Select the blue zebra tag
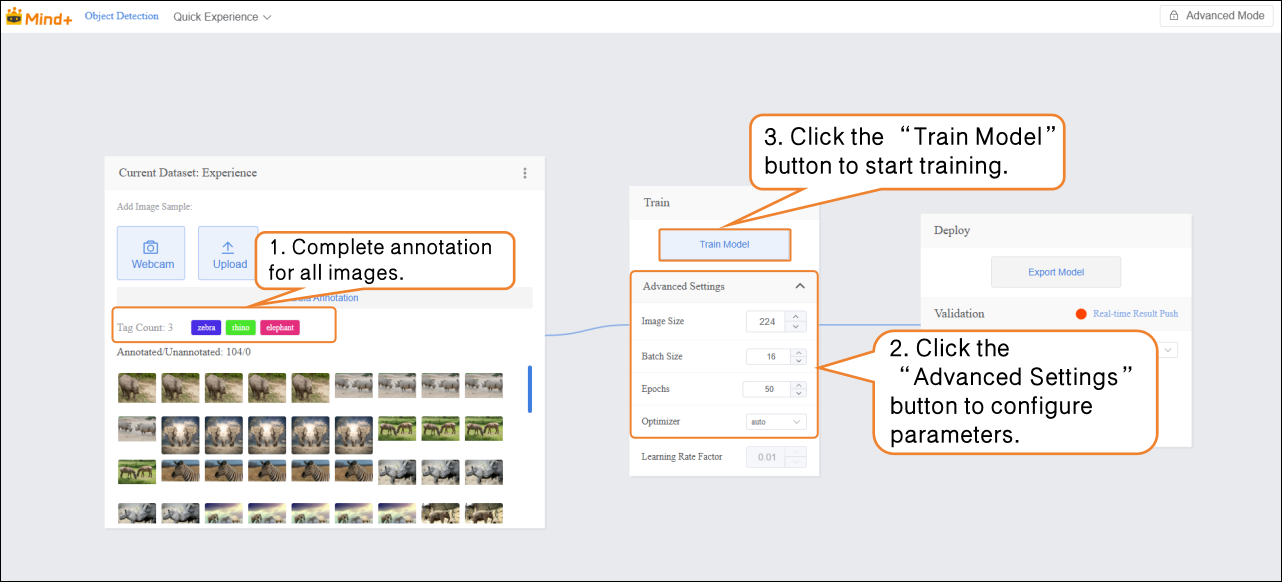This screenshot has height=582, width=1282. tap(206, 327)
